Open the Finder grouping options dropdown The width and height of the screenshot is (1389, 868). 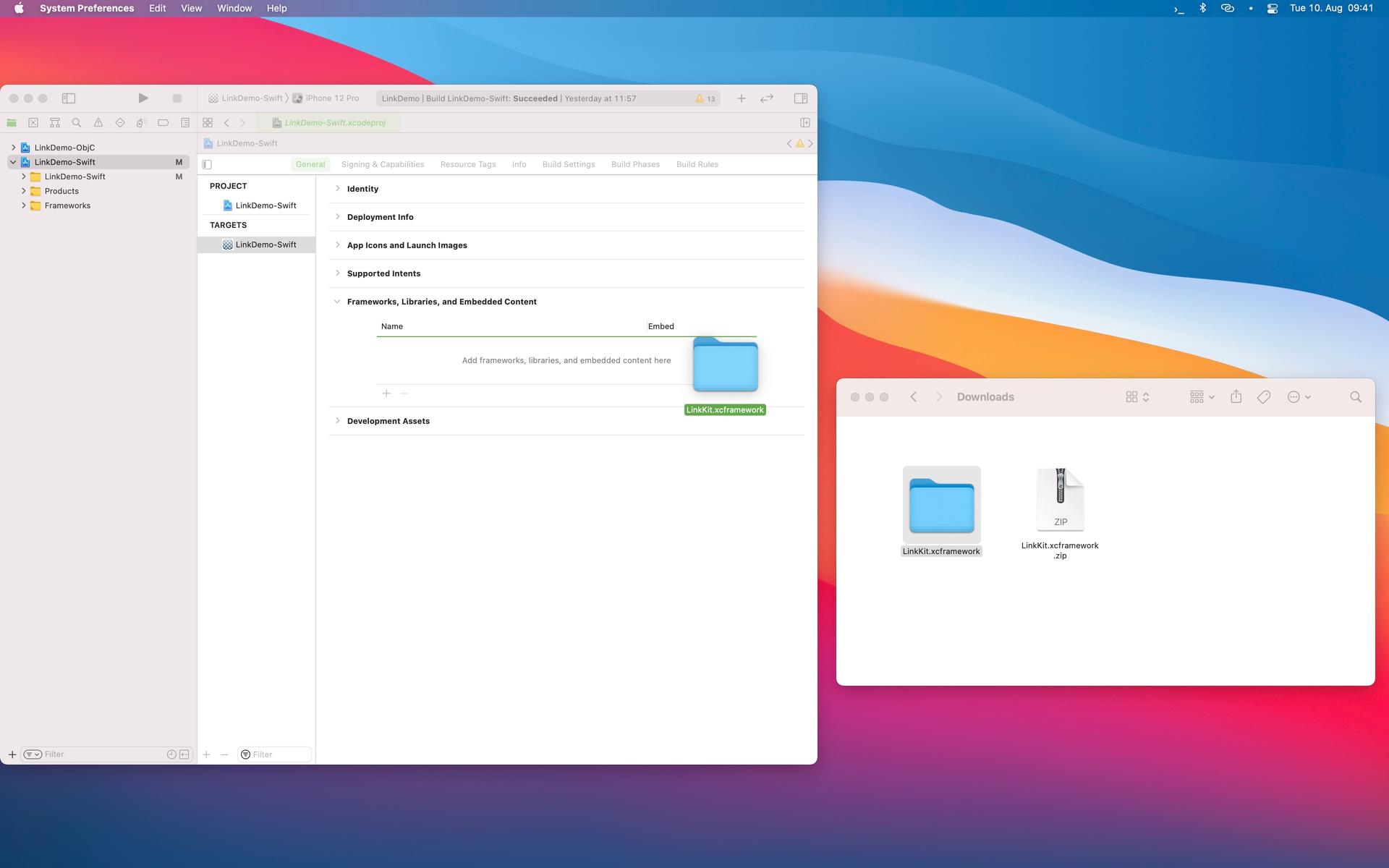[x=1202, y=397]
